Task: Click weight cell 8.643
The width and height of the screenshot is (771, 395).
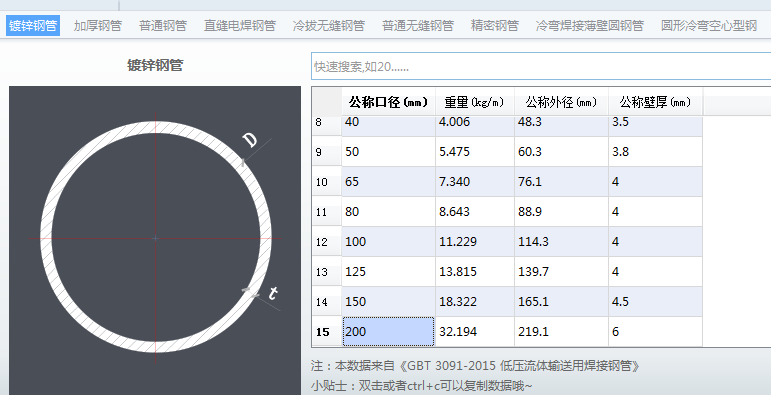Action: [x=474, y=212]
